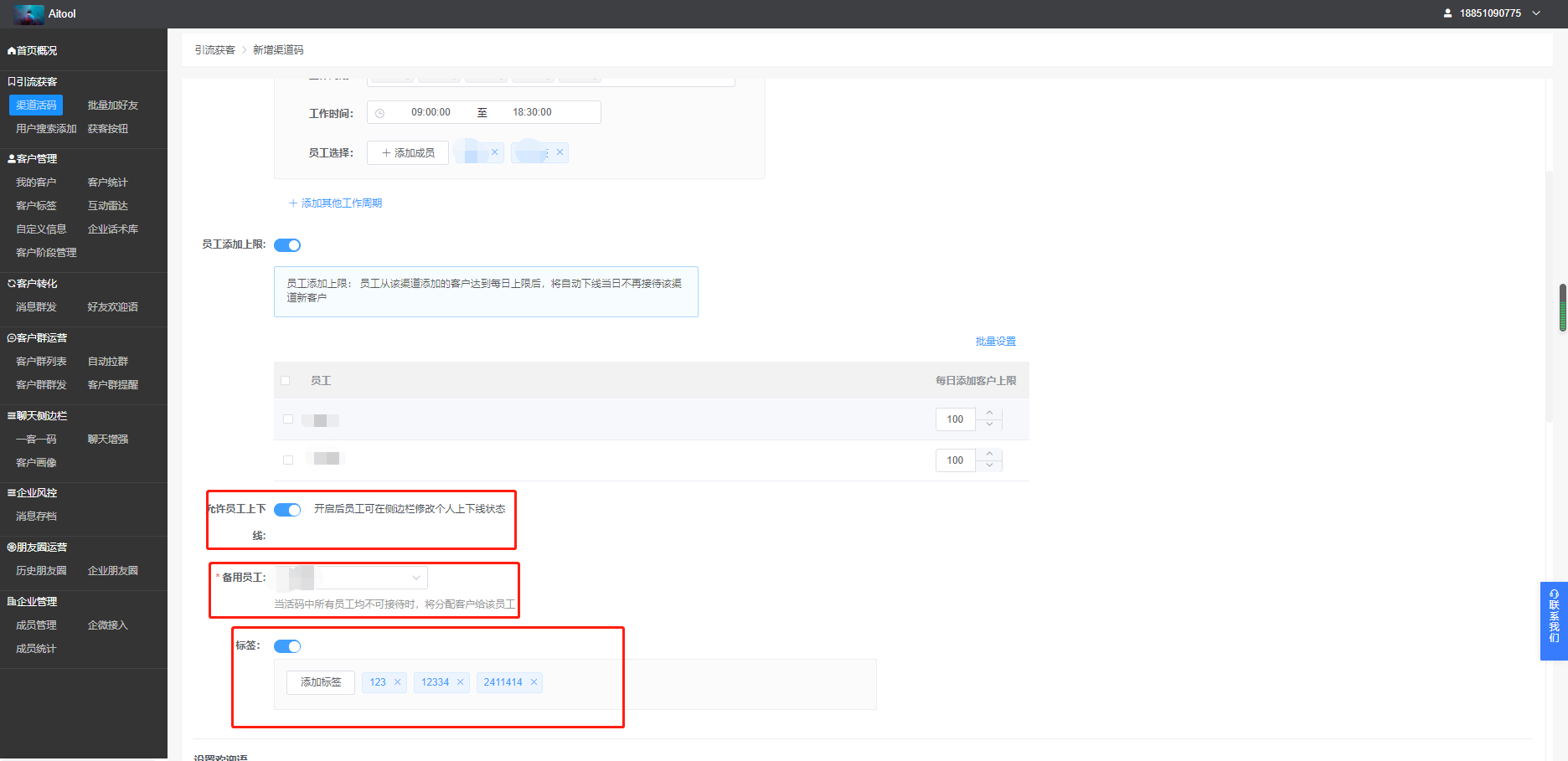Viewport: 1568px width, 761px height.
Task: Open 成员统计 menu item
Action: tap(36, 649)
